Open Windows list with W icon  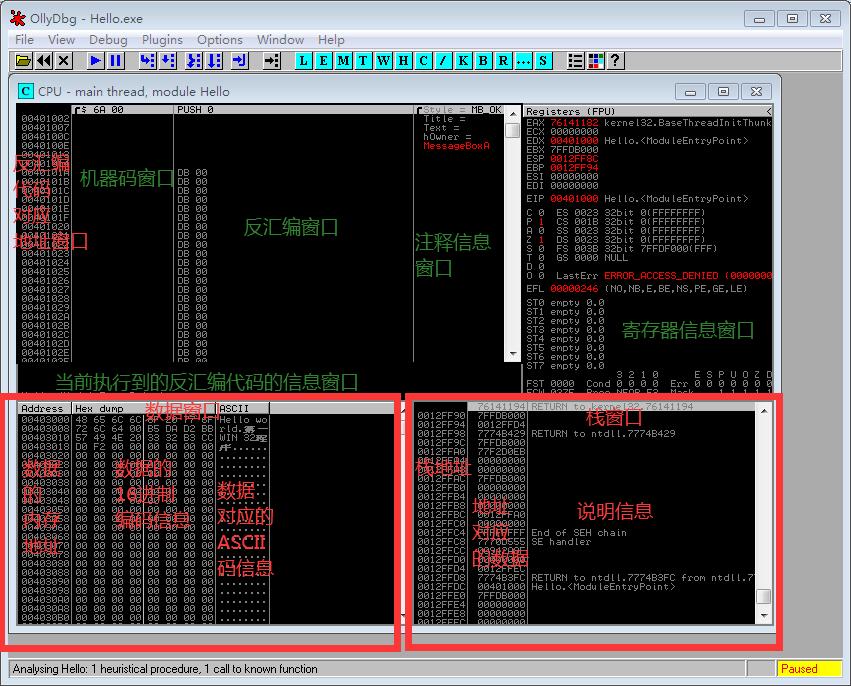coord(383,60)
